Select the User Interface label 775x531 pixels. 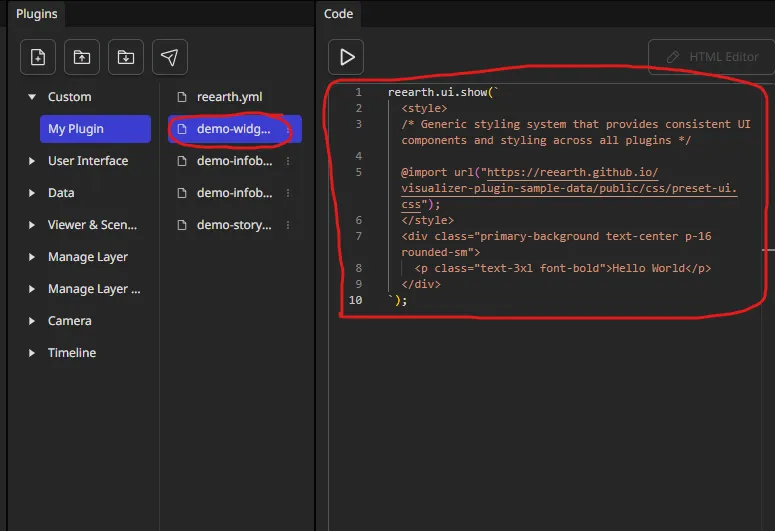(x=88, y=161)
